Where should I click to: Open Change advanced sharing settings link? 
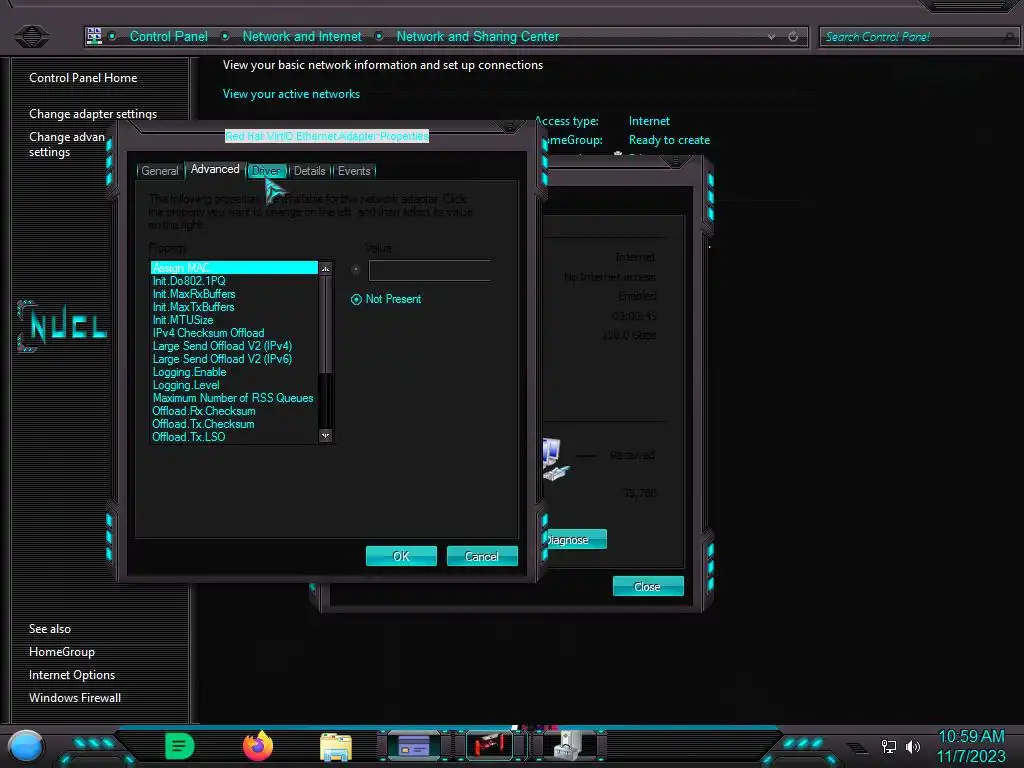pos(67,144)
